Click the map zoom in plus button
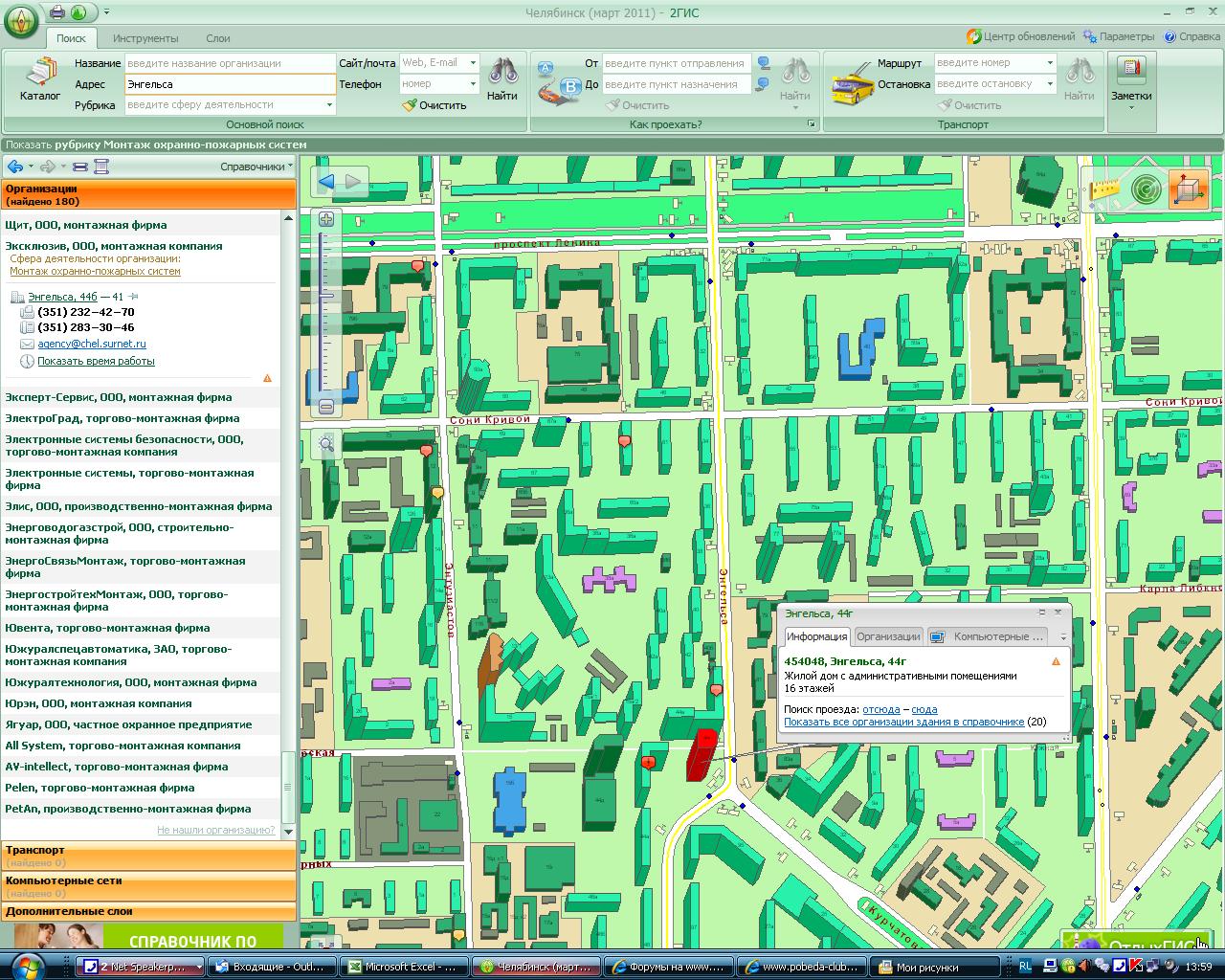Viewport: 1225px width, 980px height. tap(326, 219)
